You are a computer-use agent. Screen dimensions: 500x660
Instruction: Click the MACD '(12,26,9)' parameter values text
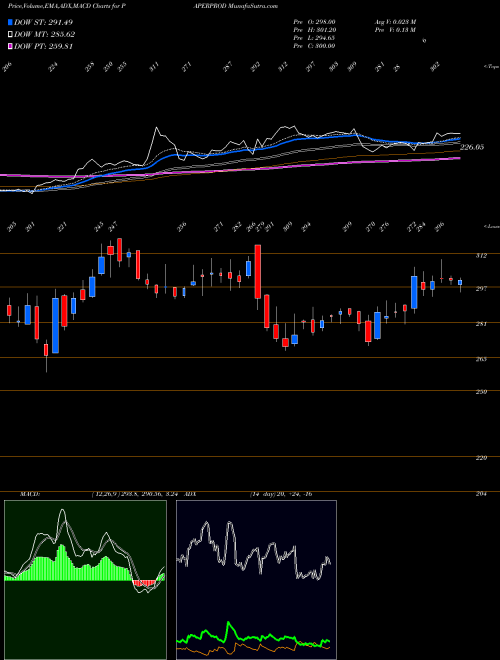point(136,494)
